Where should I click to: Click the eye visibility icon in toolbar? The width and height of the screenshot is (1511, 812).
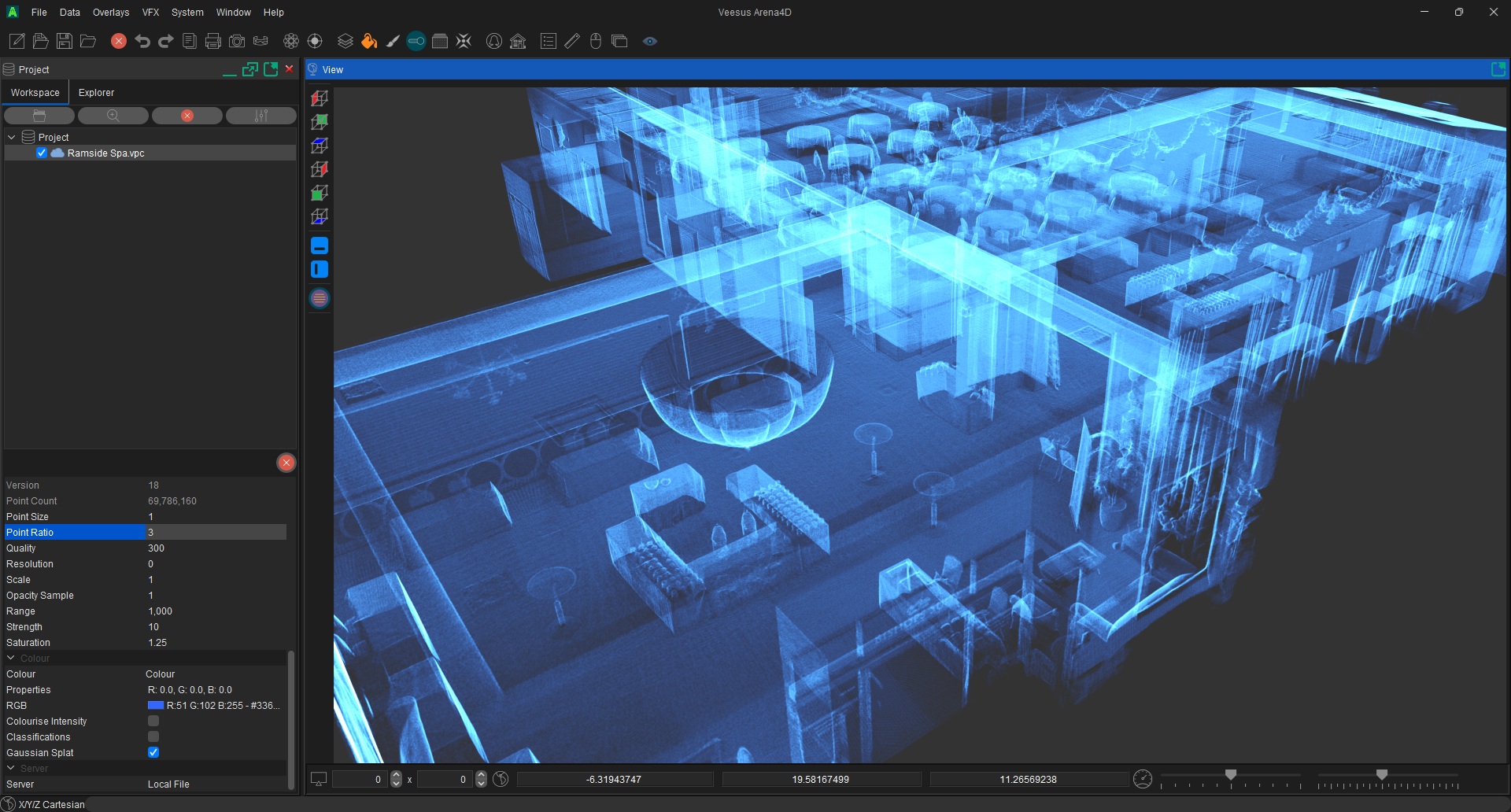click(x=649, y=41)
